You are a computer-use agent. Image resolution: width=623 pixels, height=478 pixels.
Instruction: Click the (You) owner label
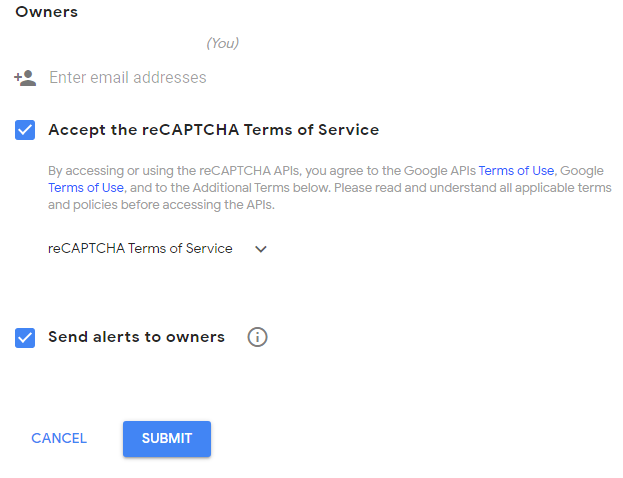coord(222,43)
